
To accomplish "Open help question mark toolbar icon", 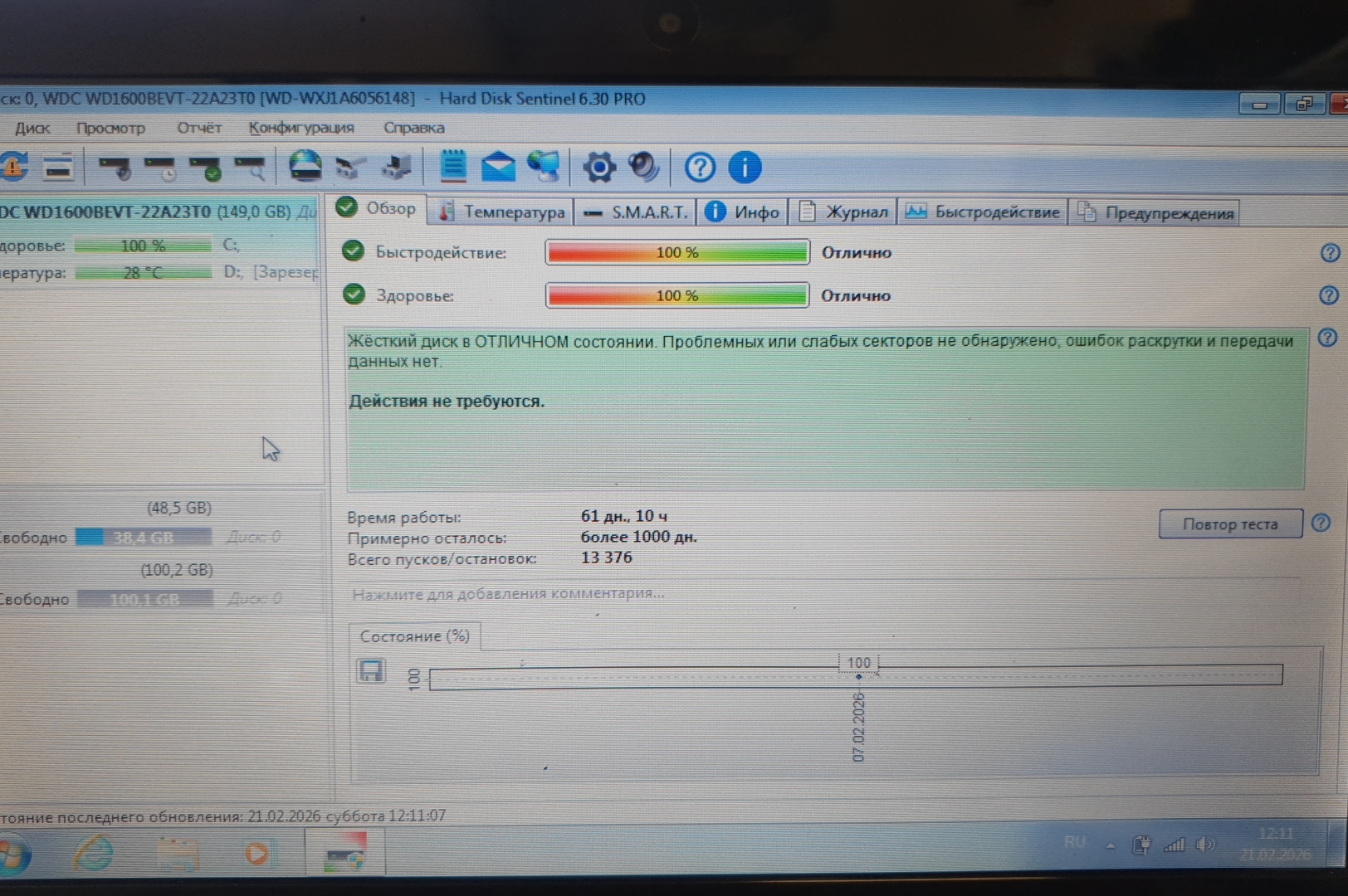I will pyautogui.click(x=700, y=168).
